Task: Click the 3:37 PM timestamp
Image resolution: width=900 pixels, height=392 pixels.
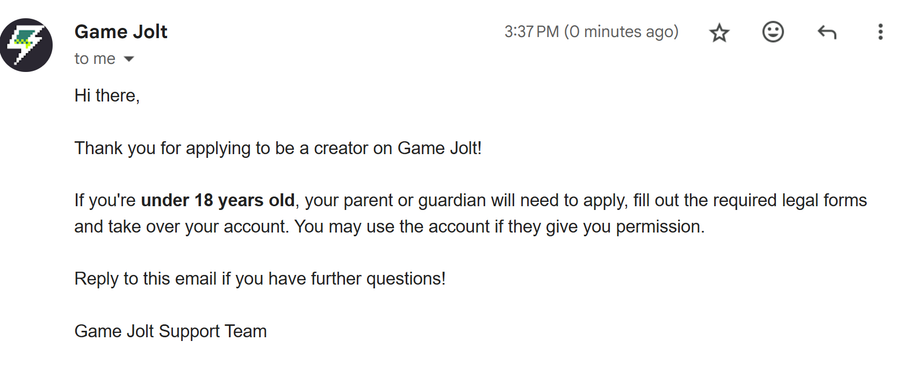Action: click(x=532, y=32)
